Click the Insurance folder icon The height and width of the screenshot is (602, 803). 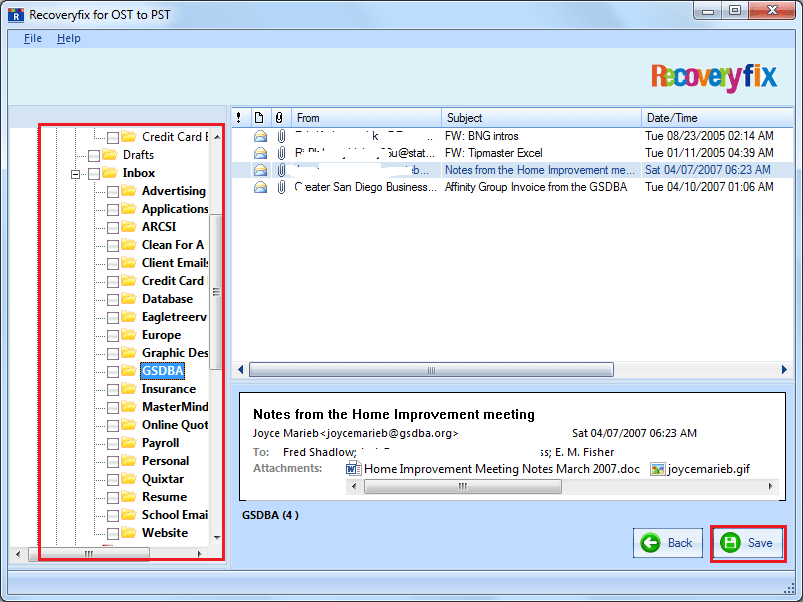click(129, 389)
